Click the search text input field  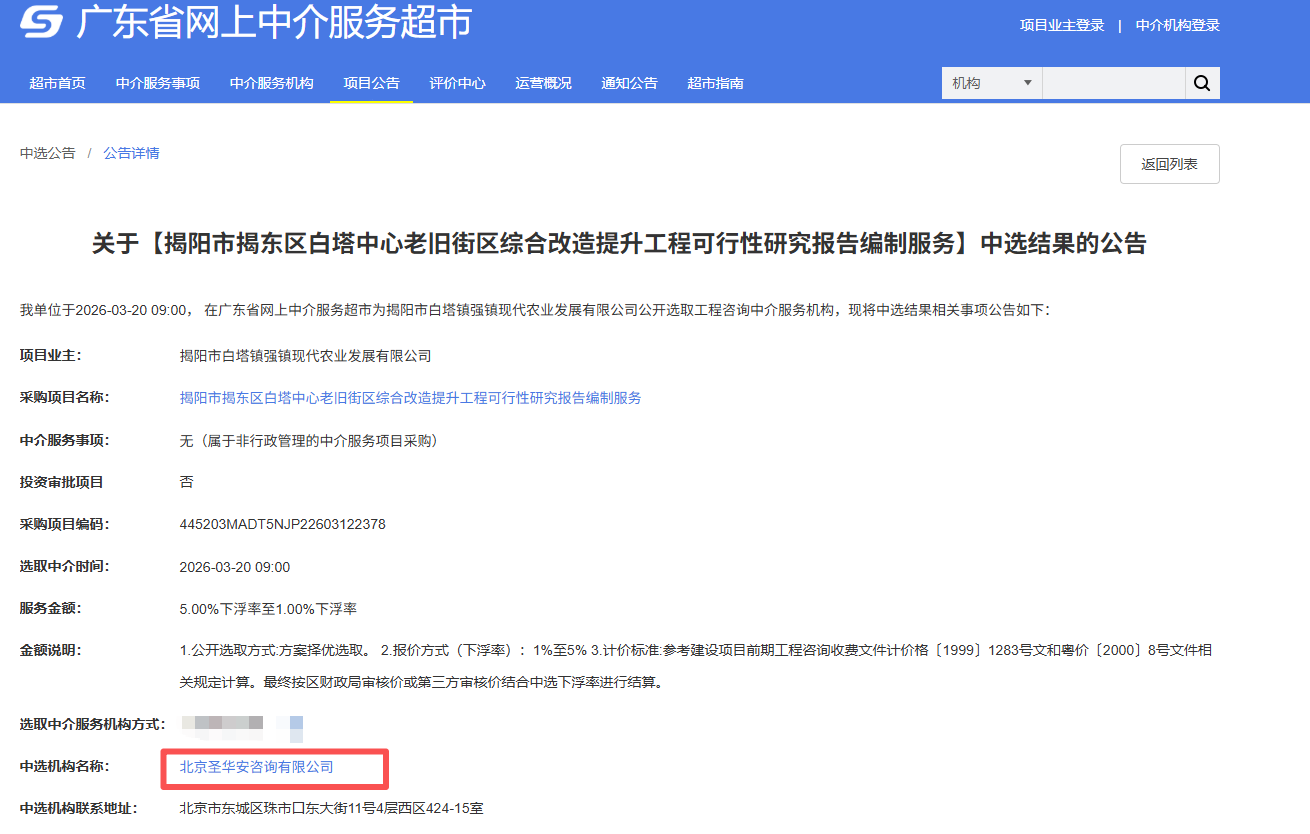[1113, 83]
